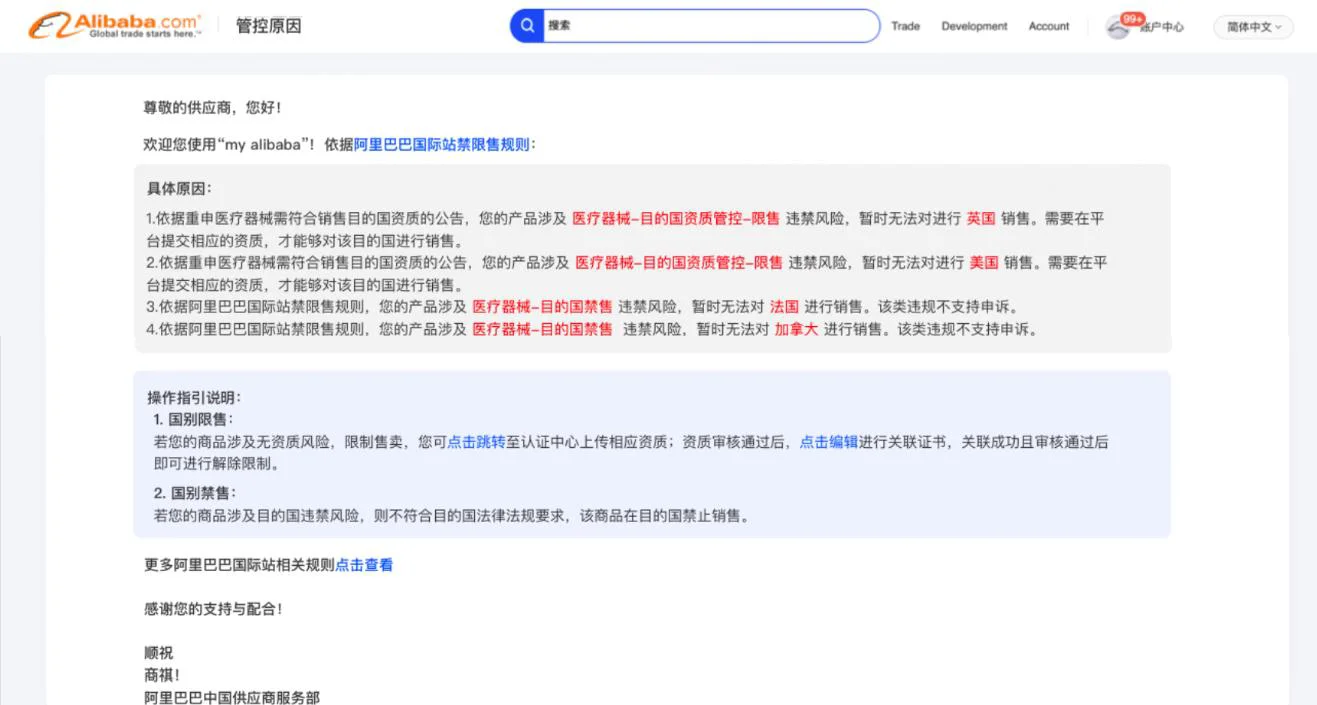Click the red 加拿大 country text
This screenshot has width=1317, height=705.
[796, 329]
